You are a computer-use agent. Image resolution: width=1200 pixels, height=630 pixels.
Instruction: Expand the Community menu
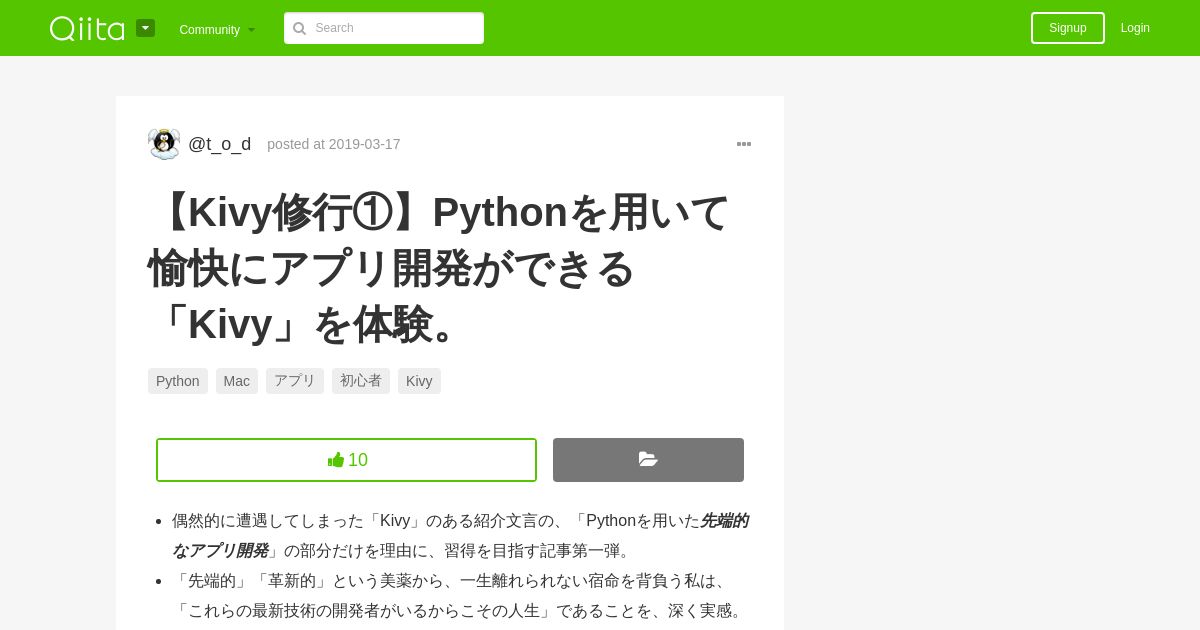coord(217,29)
